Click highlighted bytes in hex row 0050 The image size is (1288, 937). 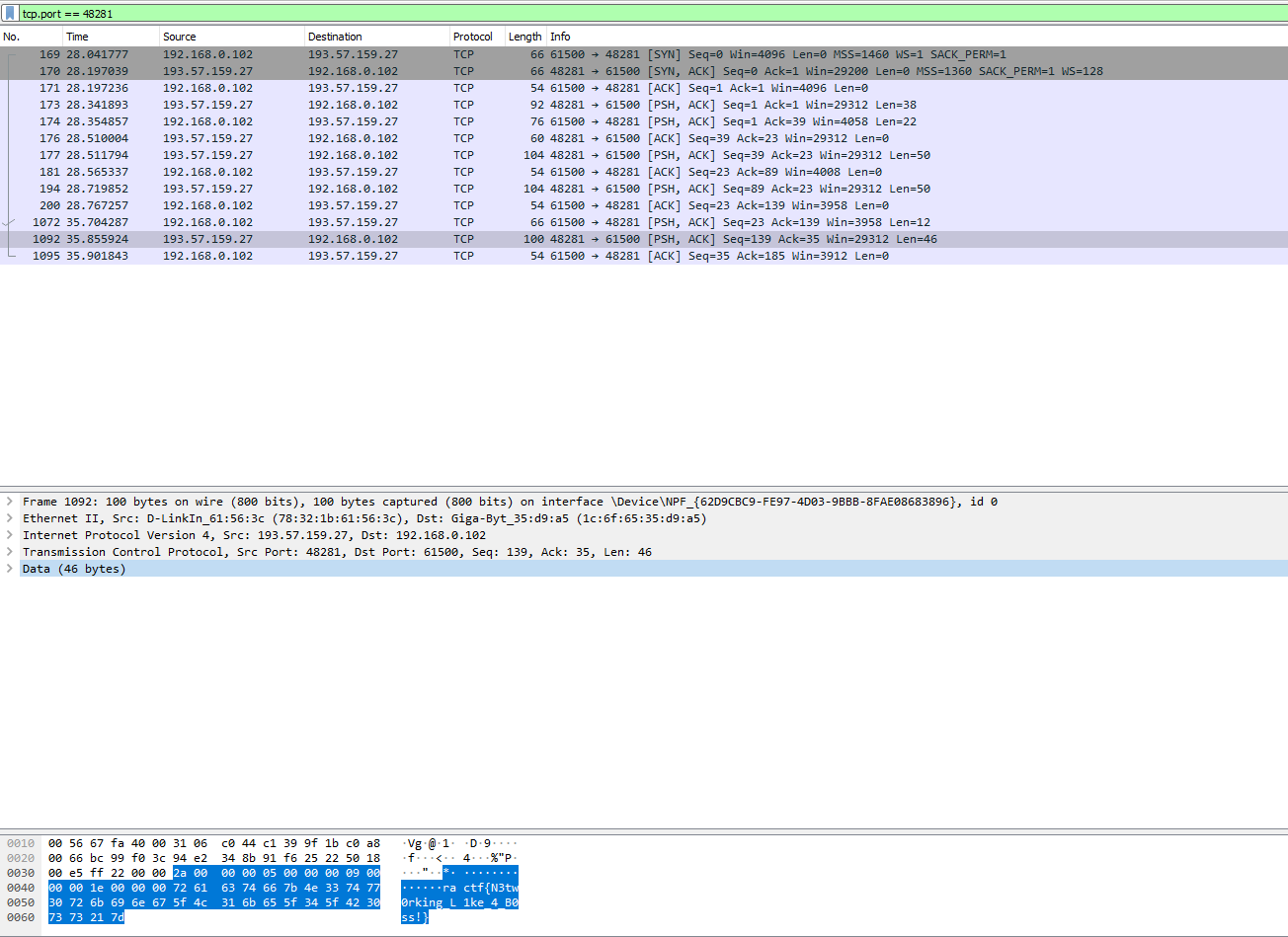tap(214, 903)
